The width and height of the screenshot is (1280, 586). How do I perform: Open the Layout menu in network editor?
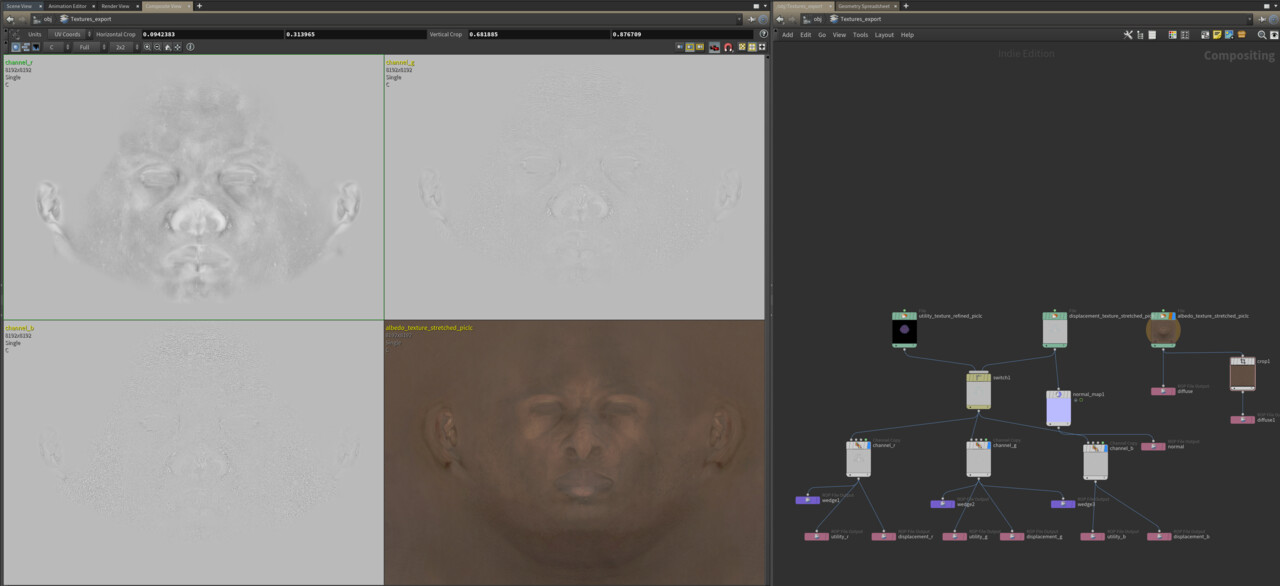[884, 34]
